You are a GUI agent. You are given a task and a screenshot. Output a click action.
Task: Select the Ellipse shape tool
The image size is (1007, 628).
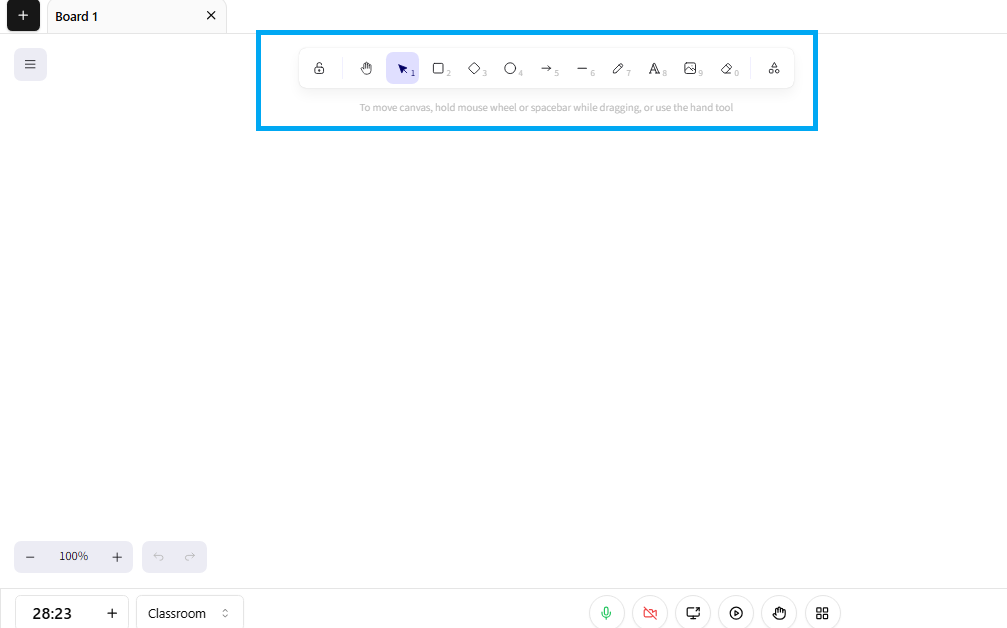click(510, 68)
